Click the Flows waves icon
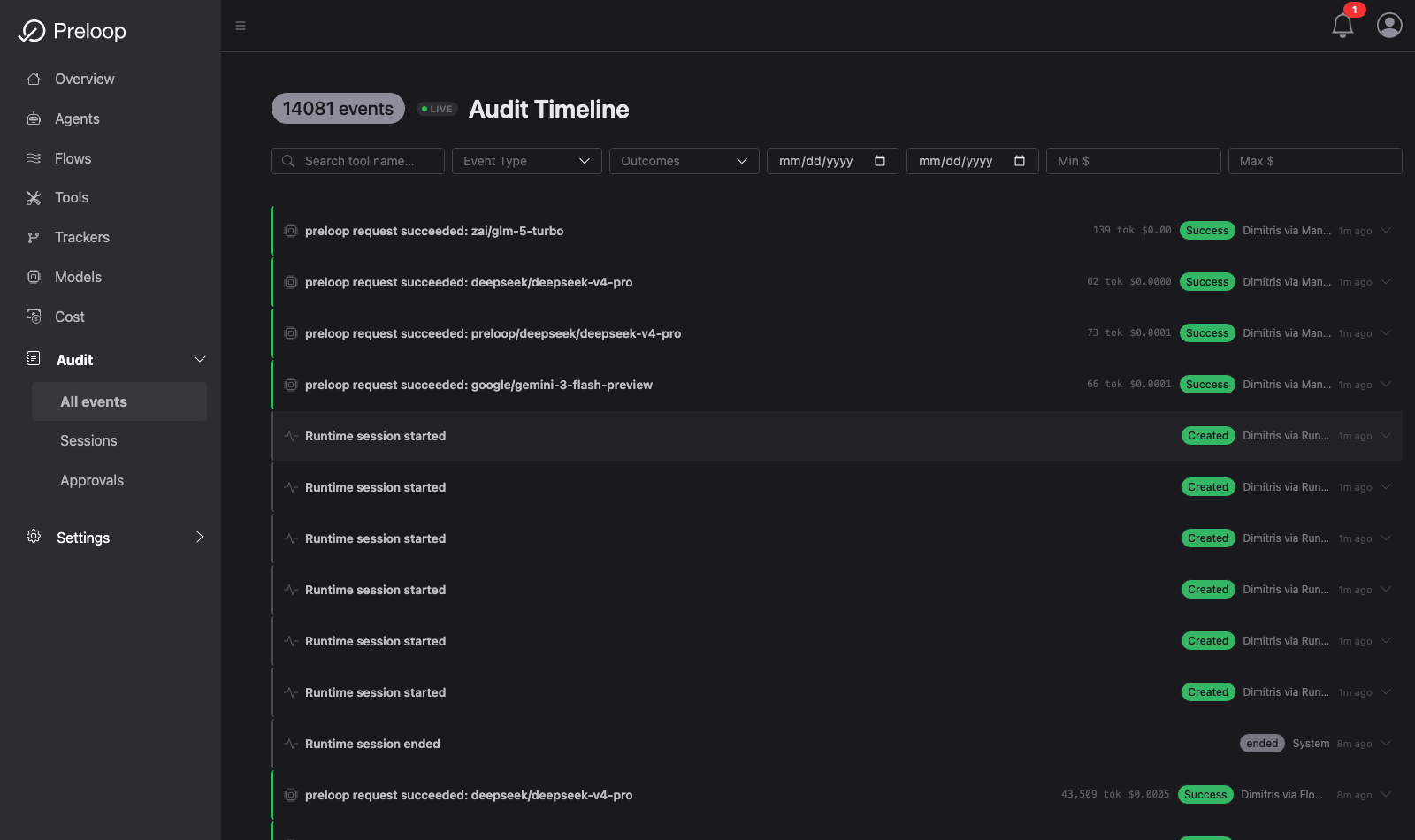This screenshot has height=840, width=1415. click(34, 158)
